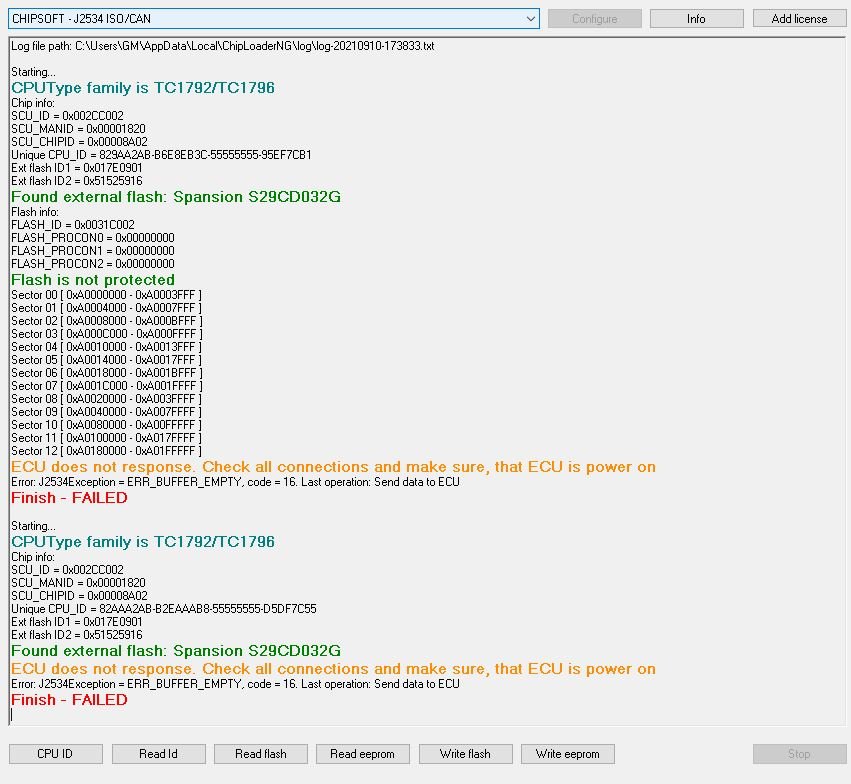Click the FLASH_ID = 0x0031C002 line
Viewport: 851px width, 784px height.
[x=72, y=225]
